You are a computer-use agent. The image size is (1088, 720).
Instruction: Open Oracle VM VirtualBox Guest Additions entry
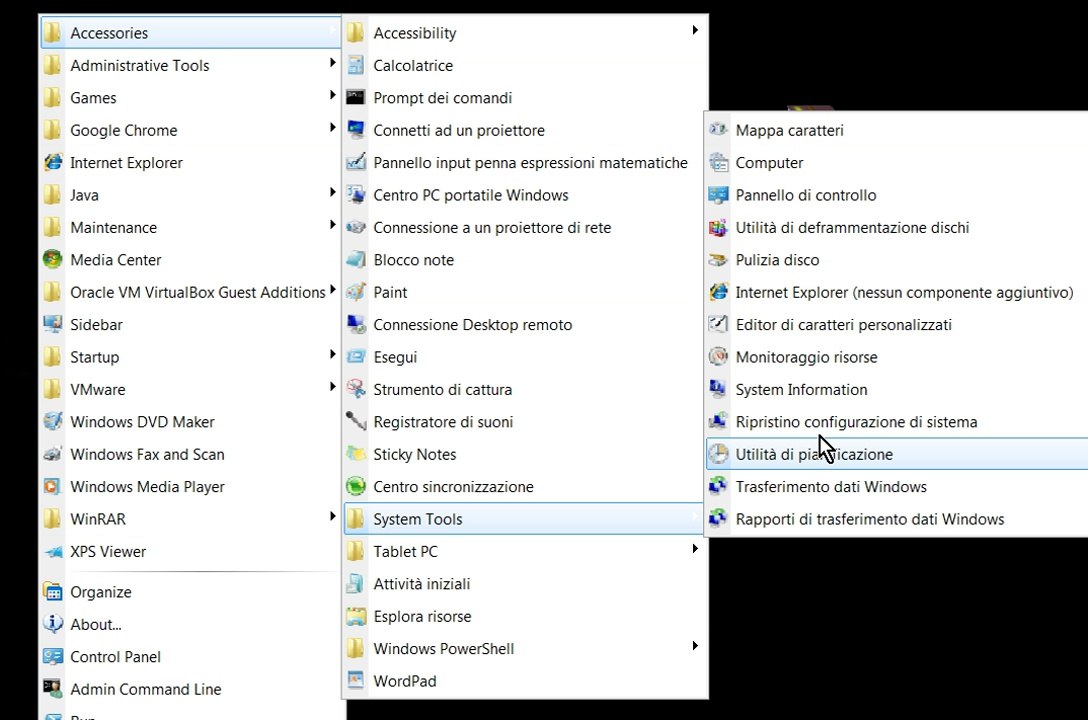[x=191, y=292]
